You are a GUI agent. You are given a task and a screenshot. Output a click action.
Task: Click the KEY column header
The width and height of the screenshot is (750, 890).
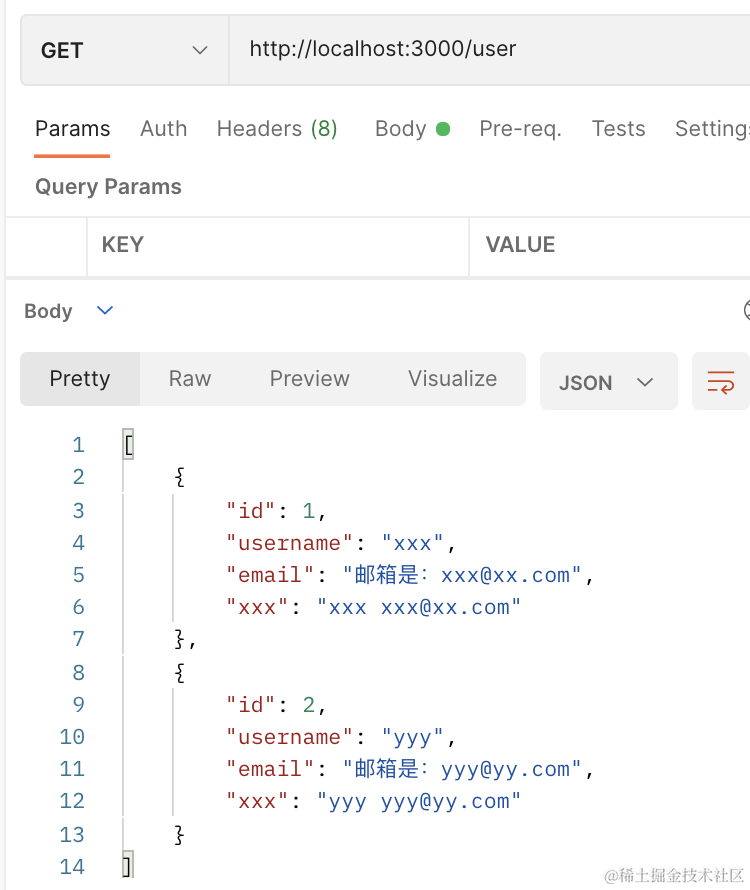[123, 245]
